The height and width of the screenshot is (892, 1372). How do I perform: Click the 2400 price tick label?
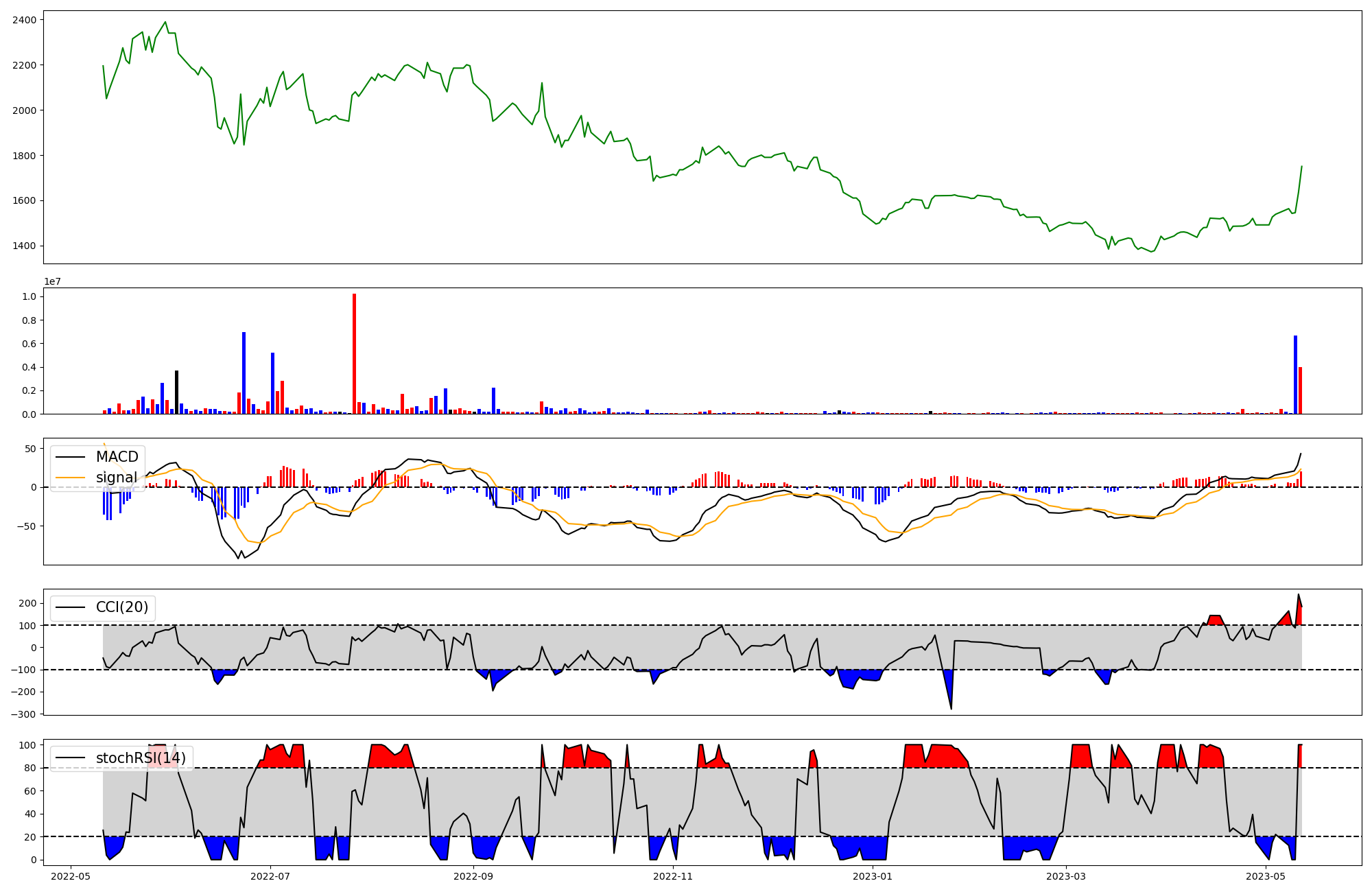point(24,20)
